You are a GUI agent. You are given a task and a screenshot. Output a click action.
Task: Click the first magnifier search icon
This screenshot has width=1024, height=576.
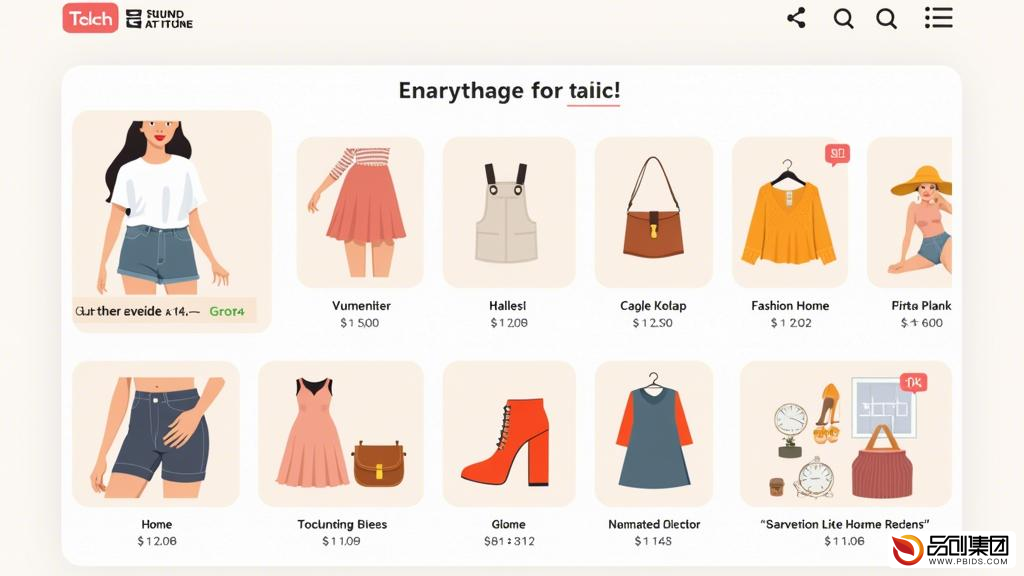(x=843, y=18)
